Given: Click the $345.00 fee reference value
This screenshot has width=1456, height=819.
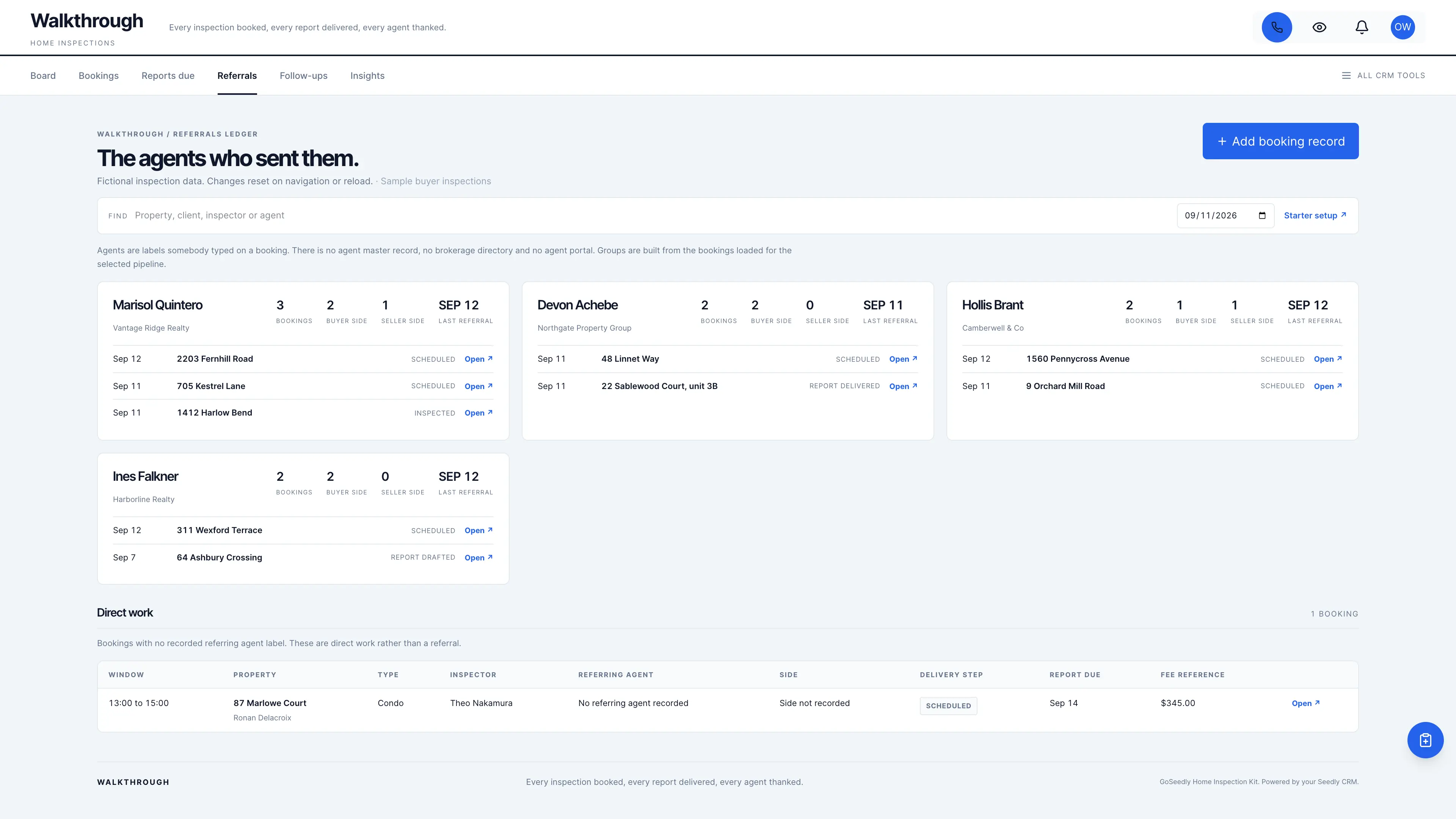Looking at the screenshot, I should (x=1177, y=703).
